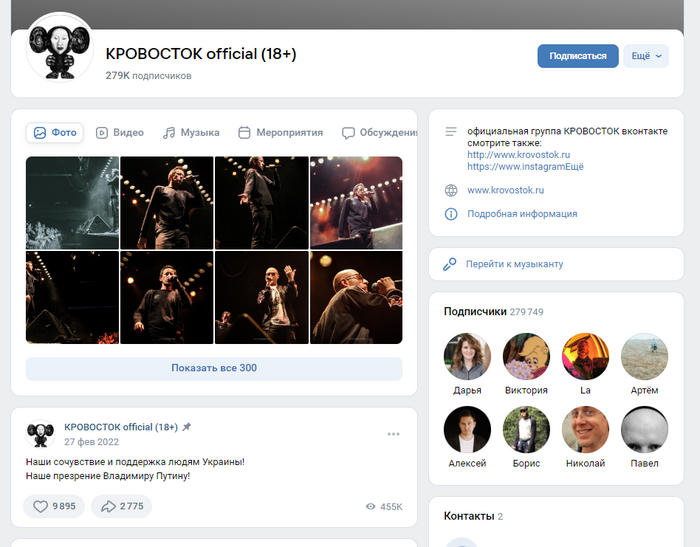
Task: Click the info circle icon
Action: pos(451,214)
